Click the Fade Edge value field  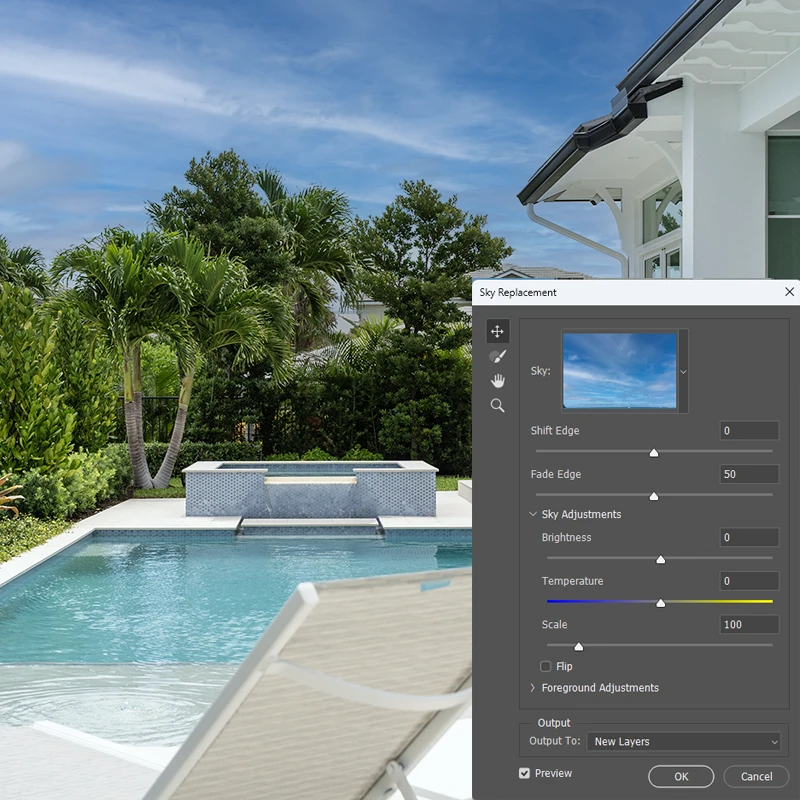[x=749, y=474]
